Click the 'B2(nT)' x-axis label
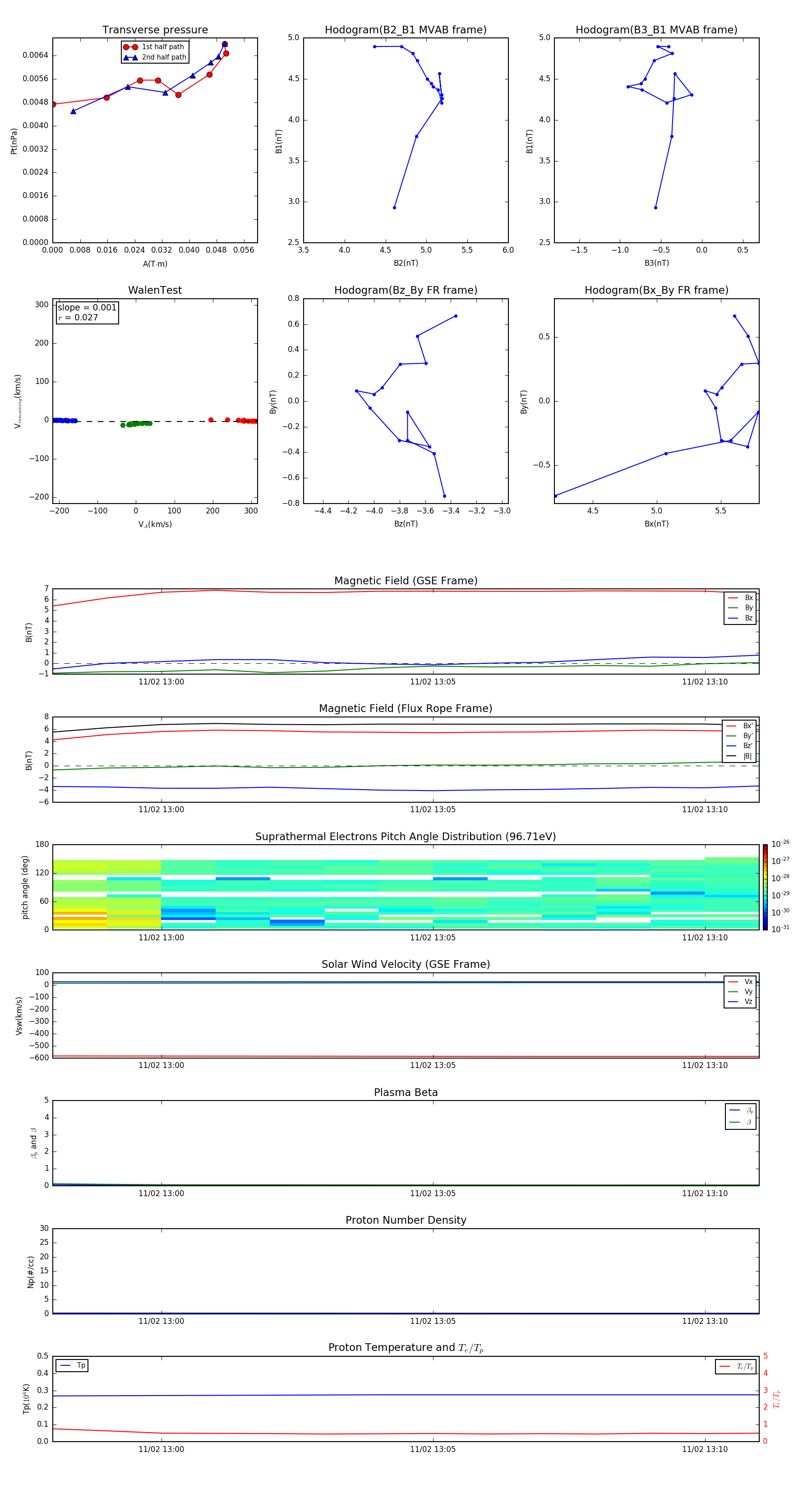Image resolution: width=812 pixels, height=1489 pixels. 406,263
